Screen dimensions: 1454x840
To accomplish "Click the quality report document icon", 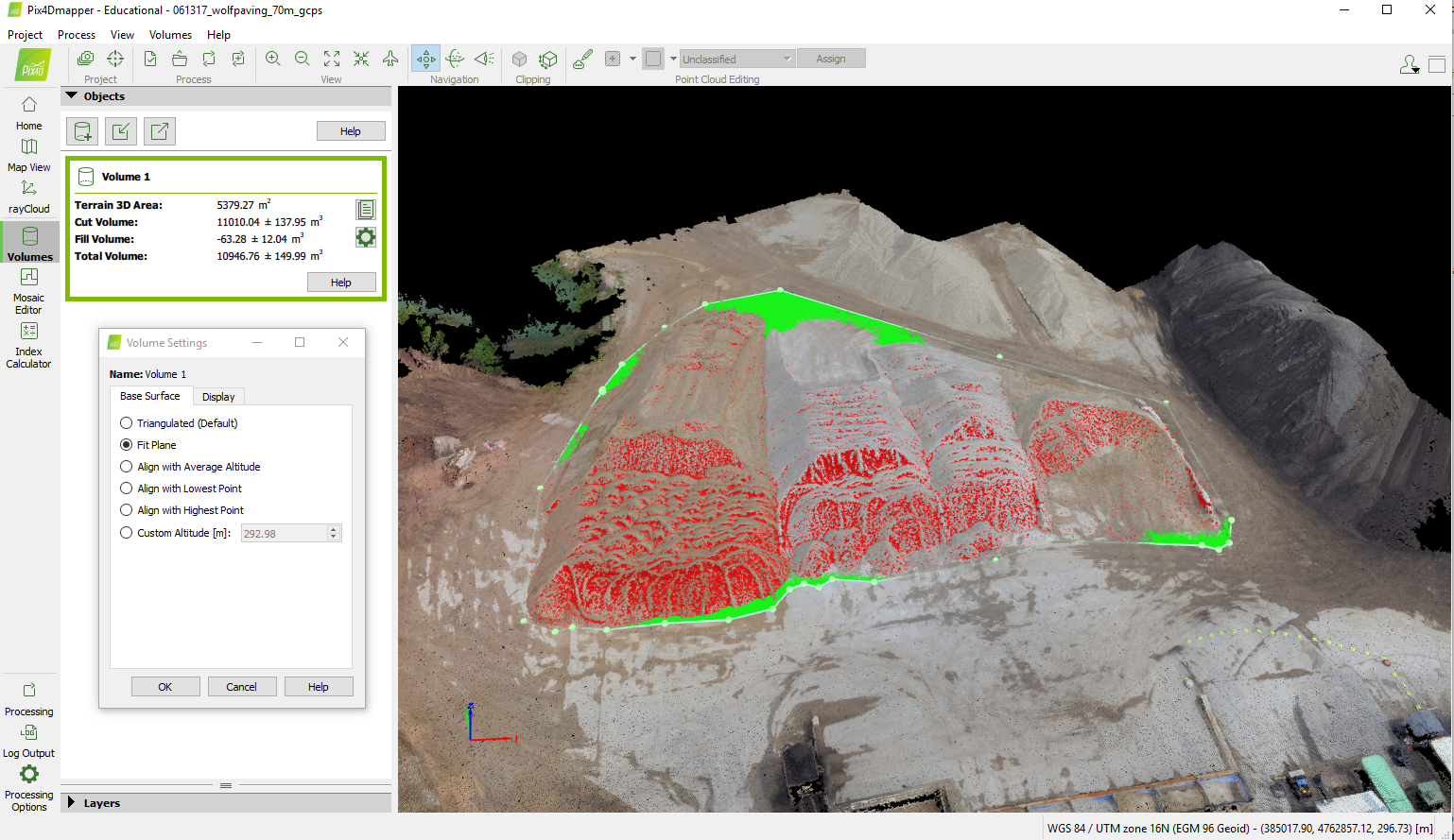I will pos(150,59).
